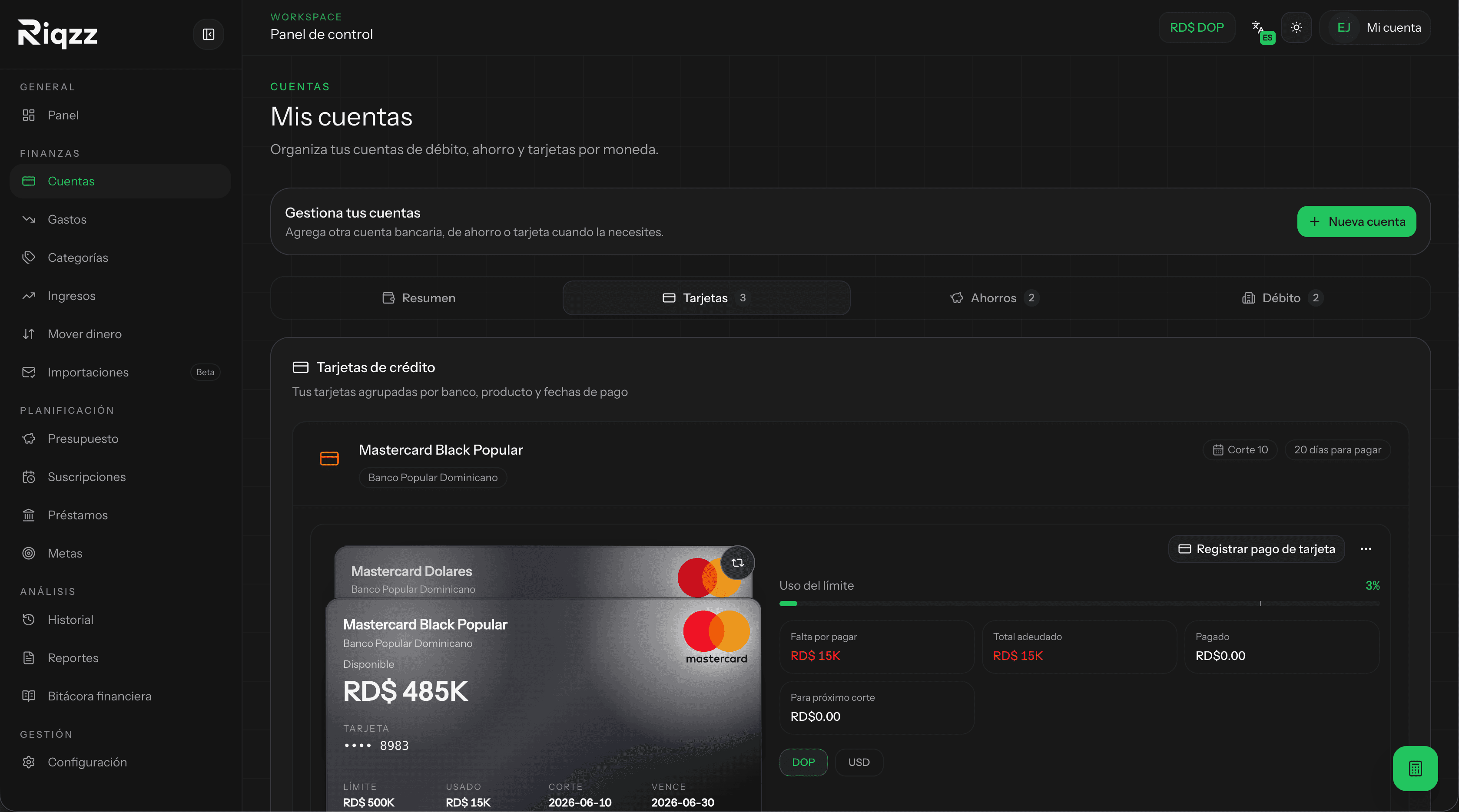Screen dimensions: 1459x812
Task: Click the Historial clock icon
Action: [29, 620]
